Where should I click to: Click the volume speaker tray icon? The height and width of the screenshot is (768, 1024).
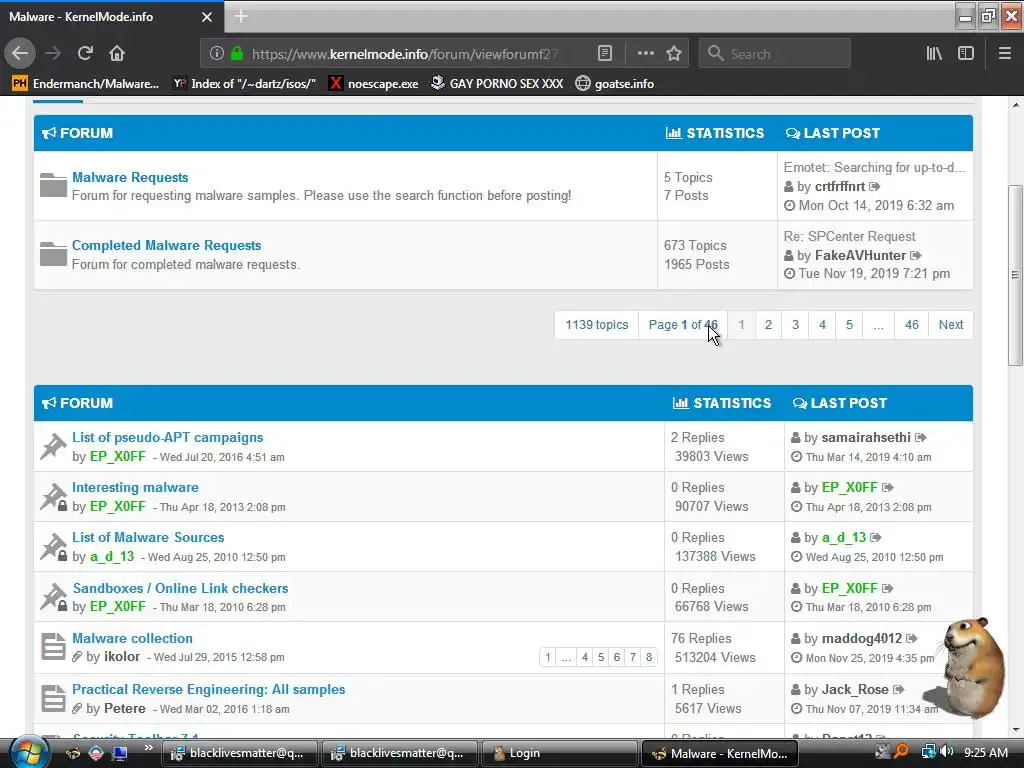coord(946,752)
